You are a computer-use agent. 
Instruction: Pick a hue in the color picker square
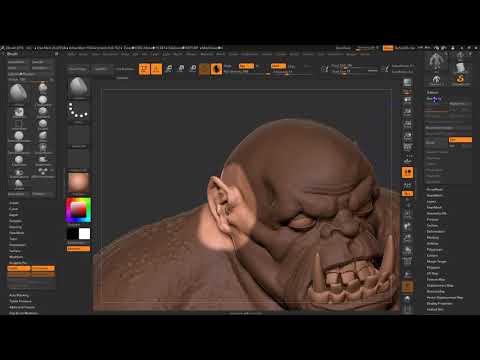pyautogui.click(x=78, y=210)
